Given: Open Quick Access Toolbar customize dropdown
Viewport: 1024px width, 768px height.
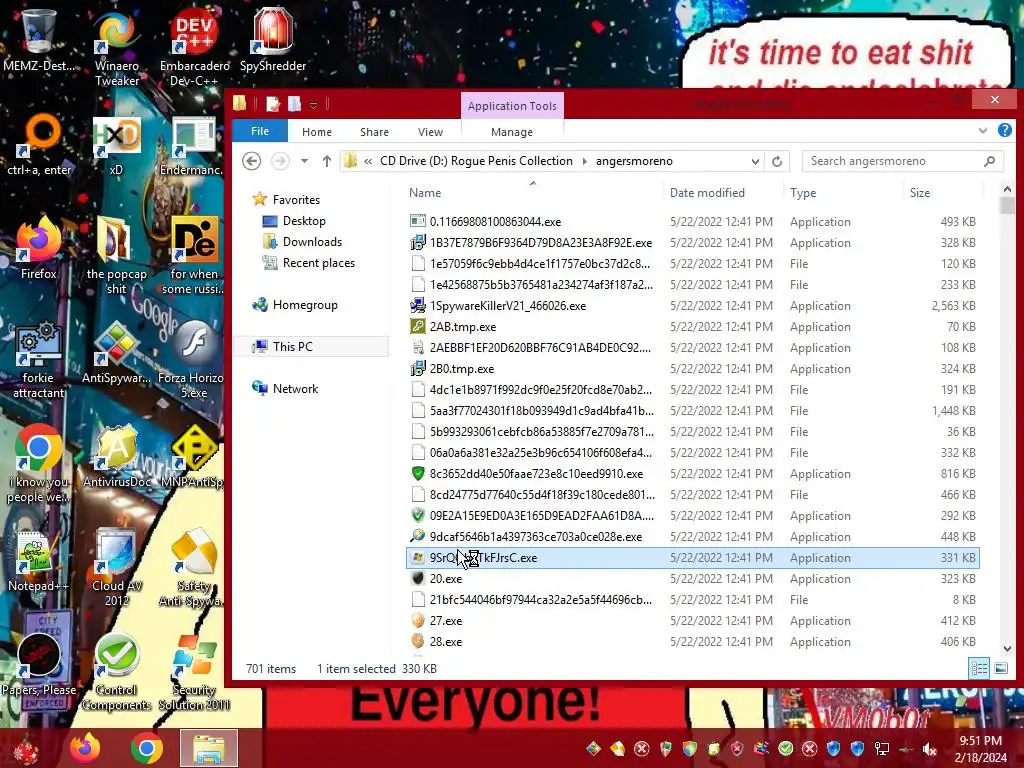Looking at the screenshot, I should pyautogui.click(x=313, y=104).
